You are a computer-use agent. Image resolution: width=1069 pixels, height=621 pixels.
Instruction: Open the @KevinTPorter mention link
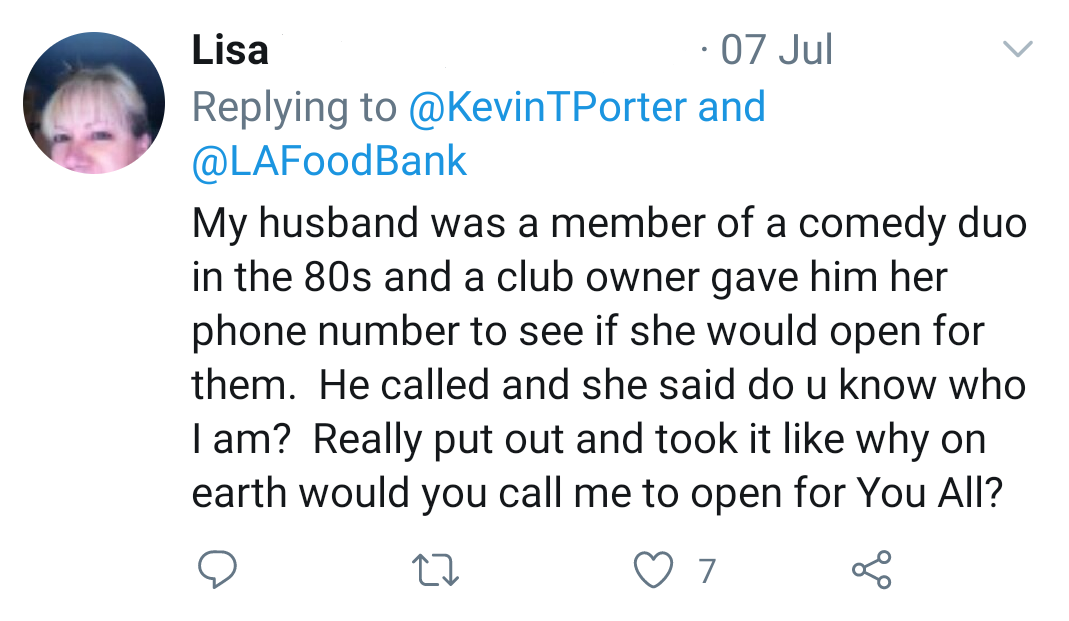[548, 107]
